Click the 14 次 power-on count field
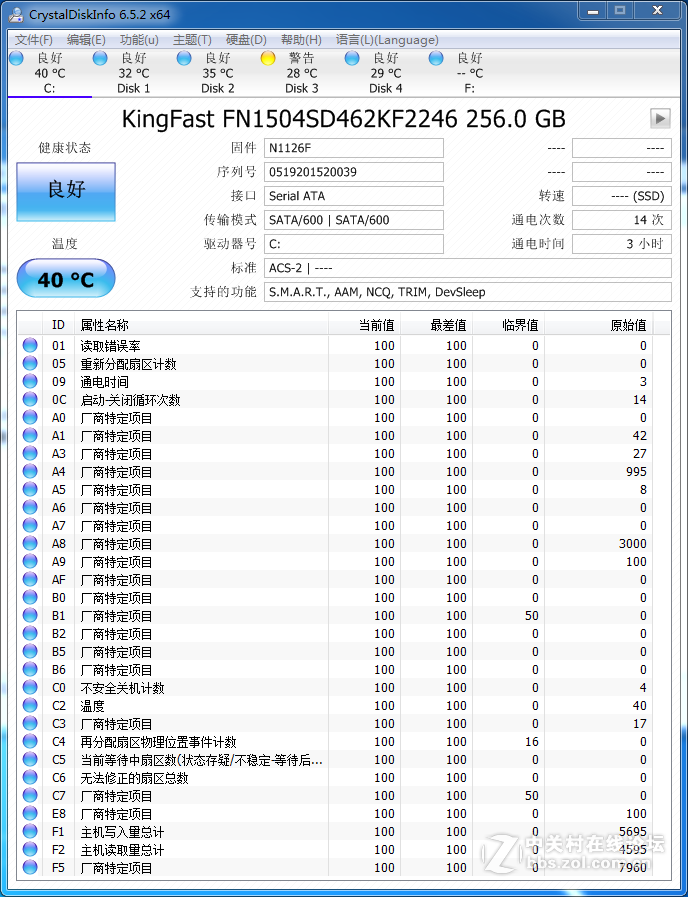The width and height of the screenshot is (688, 897). pos(622,220)
